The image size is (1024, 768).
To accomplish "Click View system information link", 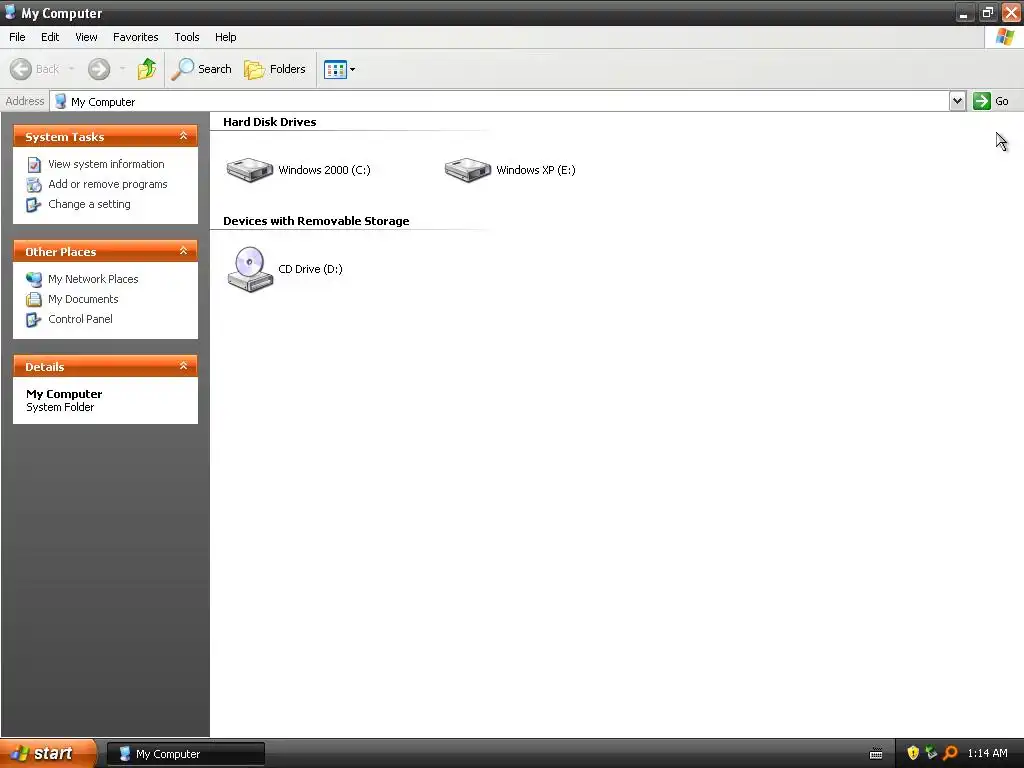I will pos(106,164).
